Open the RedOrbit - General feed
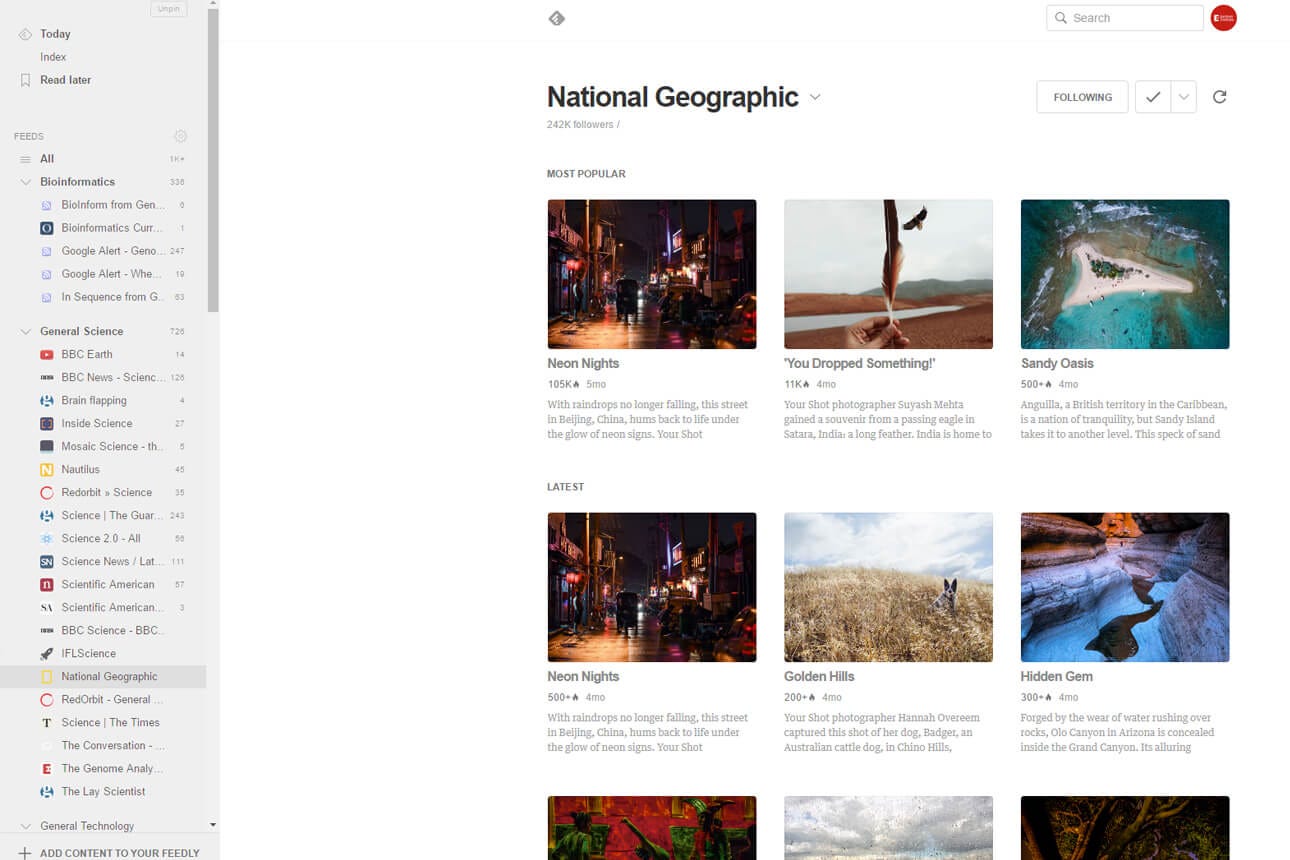Screen dimensions: 1290x860 pyautogui.click(x=112, y=699)
